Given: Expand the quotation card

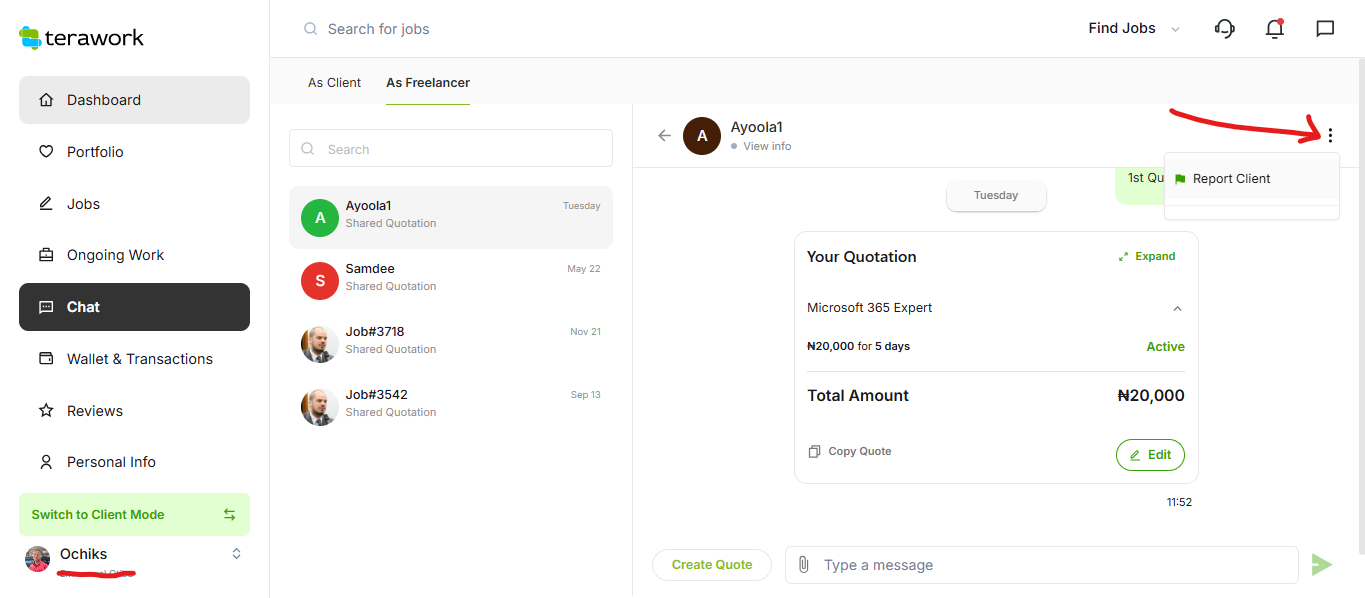Looking at the screenshot, I should point(1146,257).
